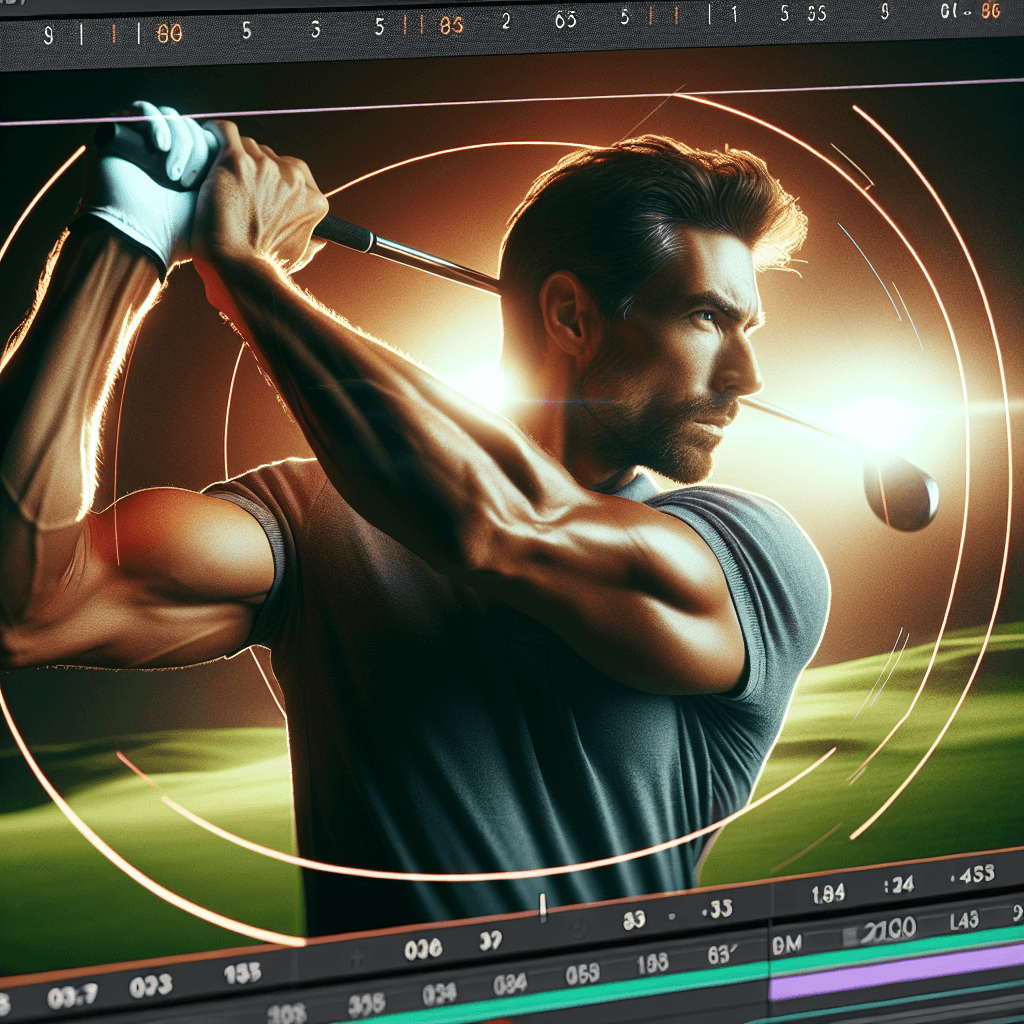Click the orange 83 marker on the top ruler
The image size is (1024, 1024).
click(450, 26)
